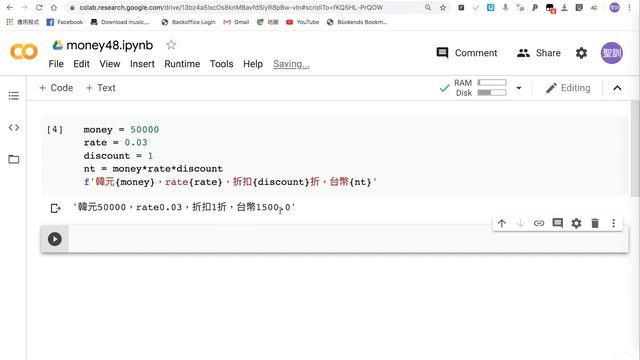Move the cell down with arrow icon
Image resolution: width=640 pixels, height=360 pixels.
click(520, 223)
